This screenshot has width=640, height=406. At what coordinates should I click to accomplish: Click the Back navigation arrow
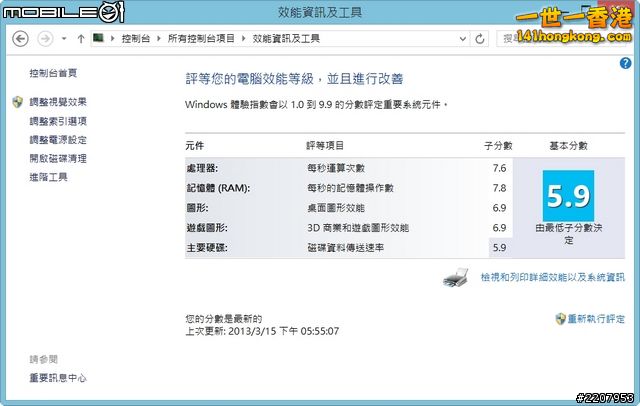point(20,39)
